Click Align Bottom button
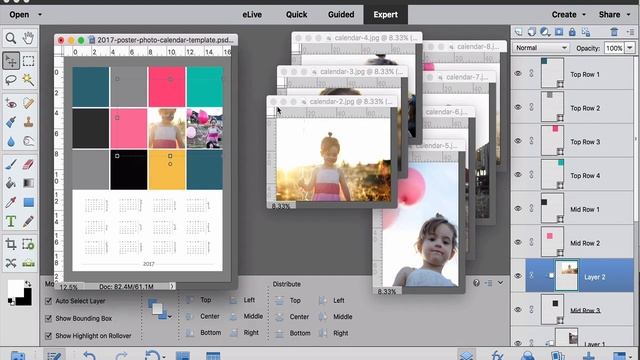640x360 pixels. pyautogui.click(x=203, y=333)
